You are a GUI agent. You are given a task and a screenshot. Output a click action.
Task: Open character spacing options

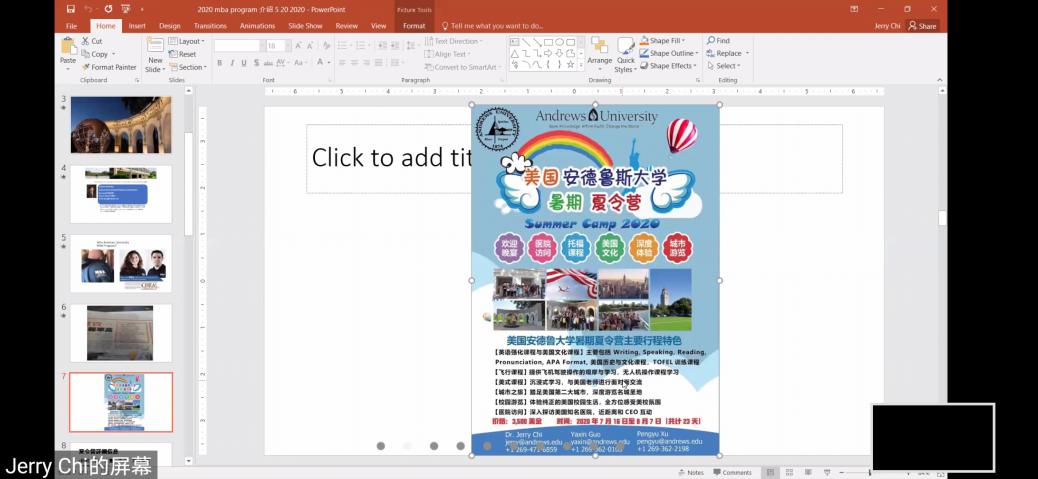pos(283,63)
